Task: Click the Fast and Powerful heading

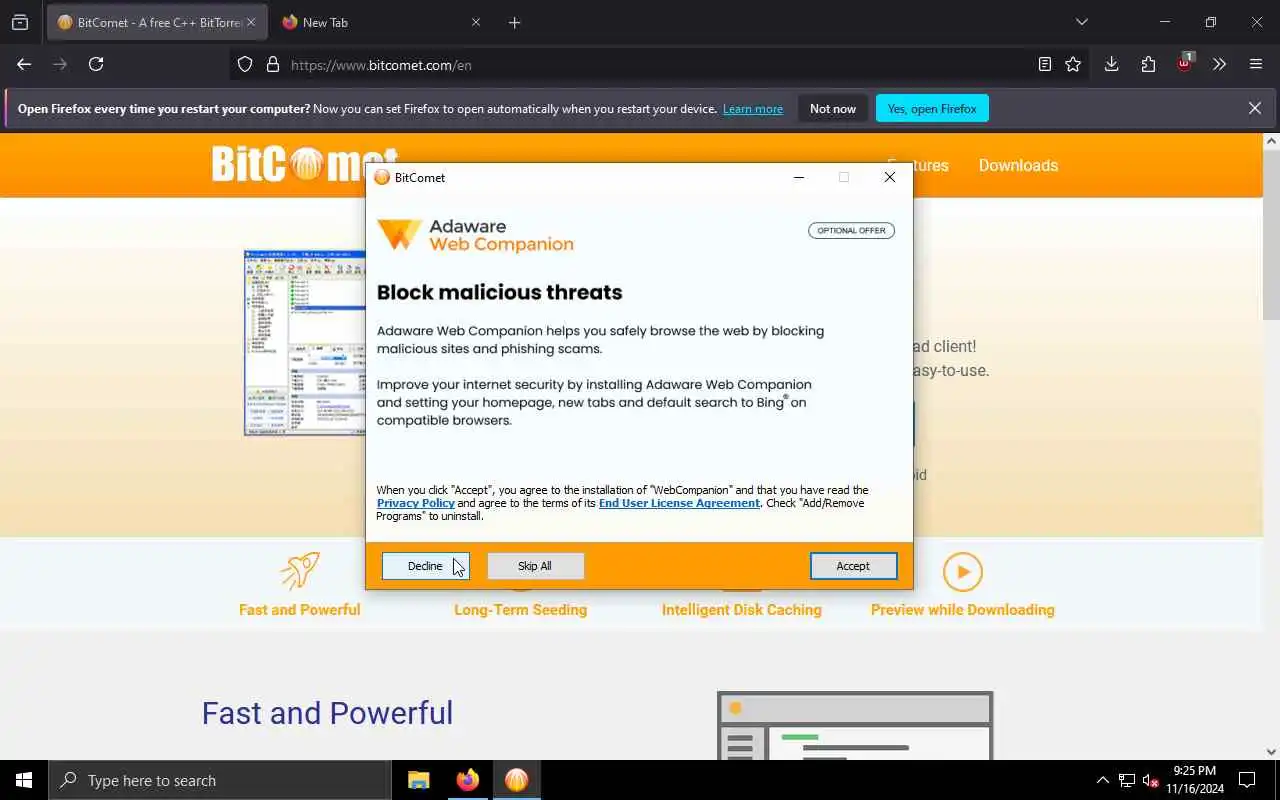Action: [327, 713]
